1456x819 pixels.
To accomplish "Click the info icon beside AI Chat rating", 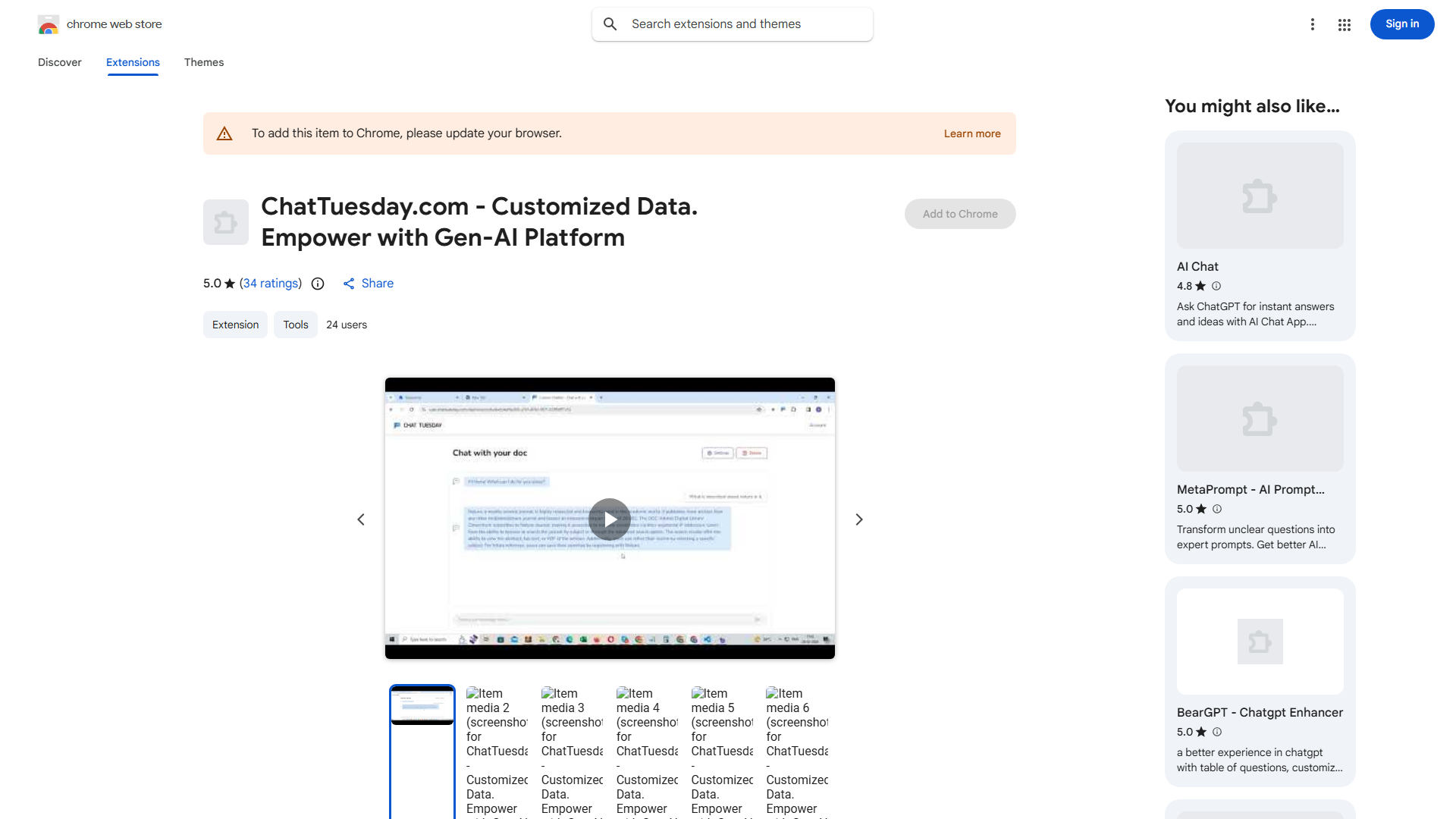I will 1216,286.
